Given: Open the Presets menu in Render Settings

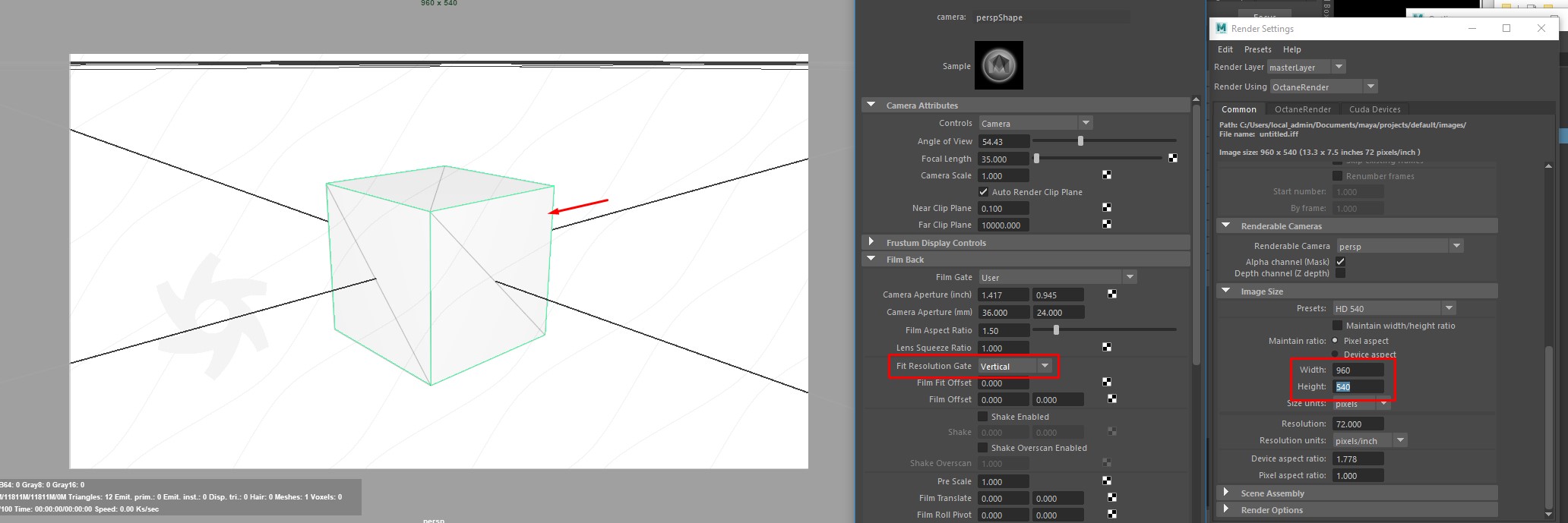Looking at the screenshot, I should pos(1257,49).
